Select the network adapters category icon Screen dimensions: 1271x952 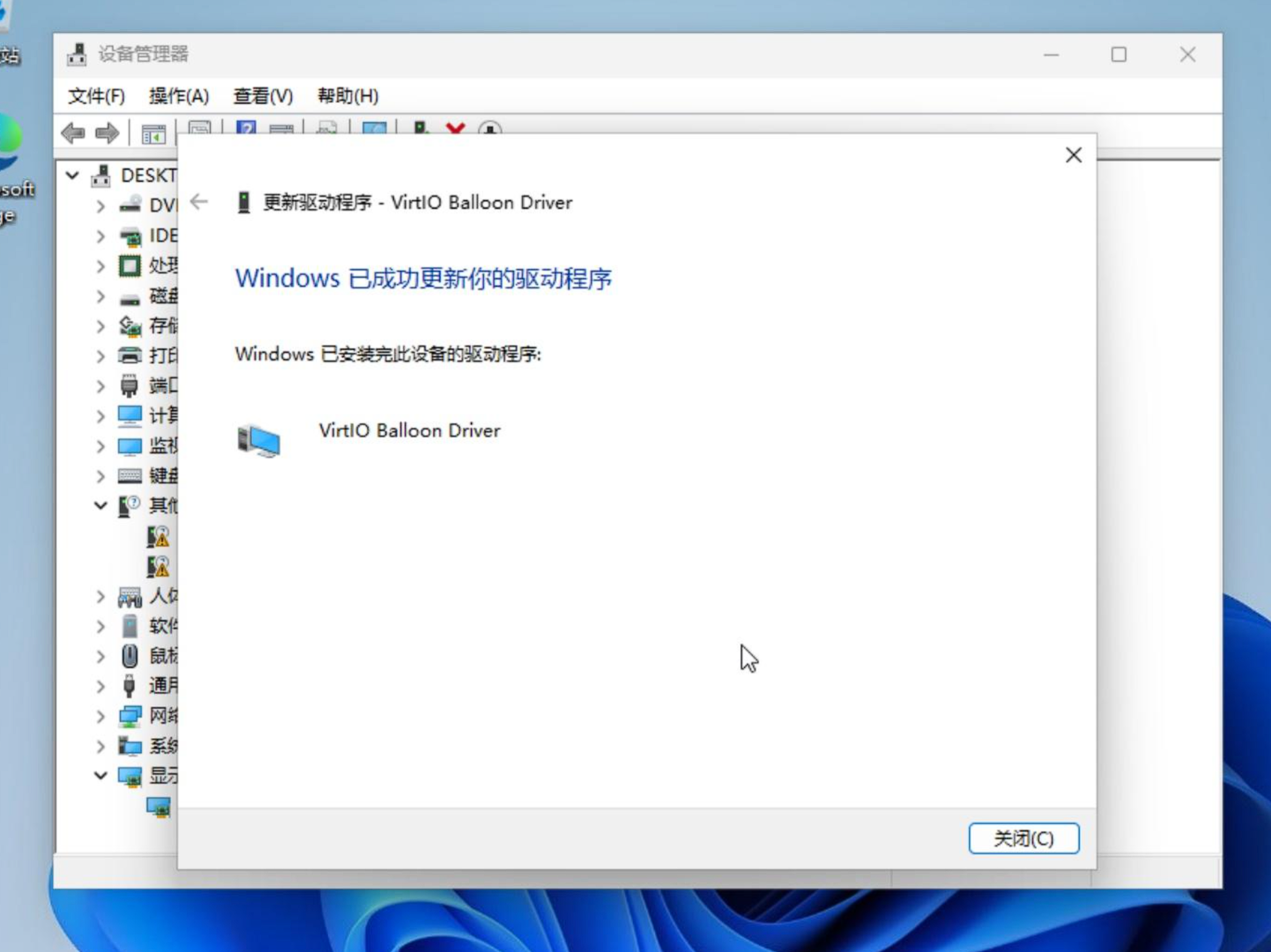pyautogui.click(x=130, y=717)
